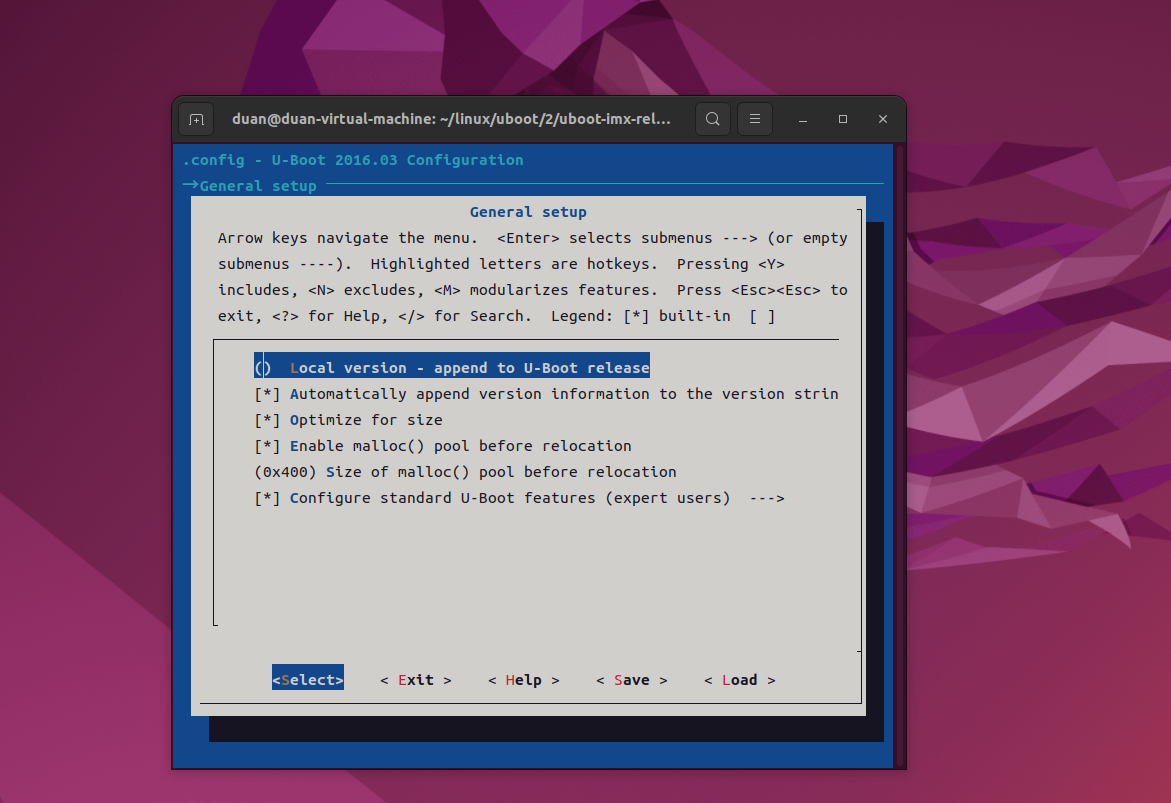Viewport: 1171px width, 803px height.
Task: Click the Legend: [*] built-in text
Action: pos(641,316)
